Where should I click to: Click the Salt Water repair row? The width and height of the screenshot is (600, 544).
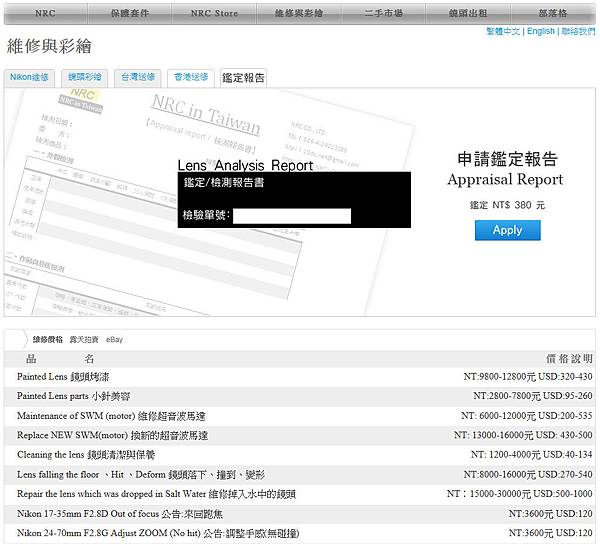300,495
